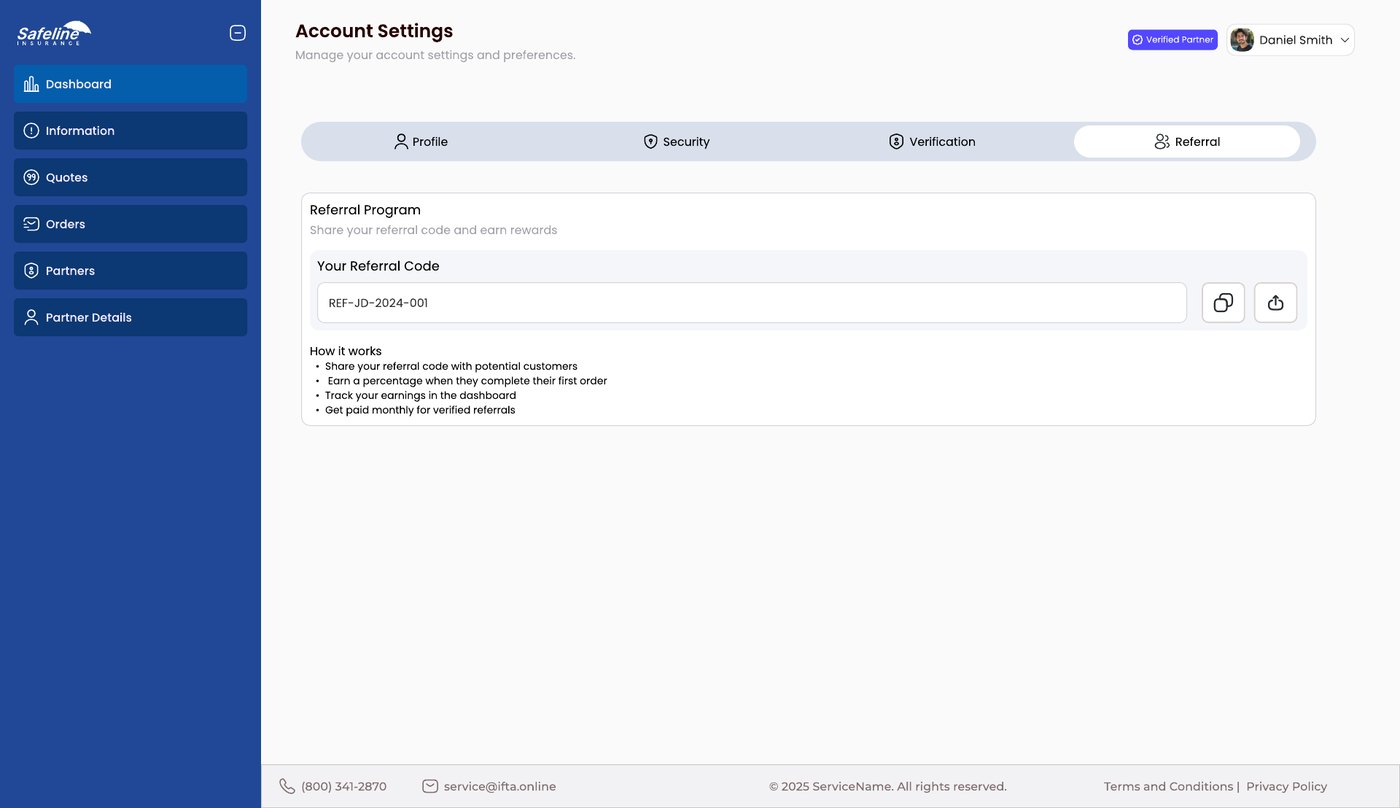1400x808 pixels.
Task: Open the Partners page
Action: 130,271
